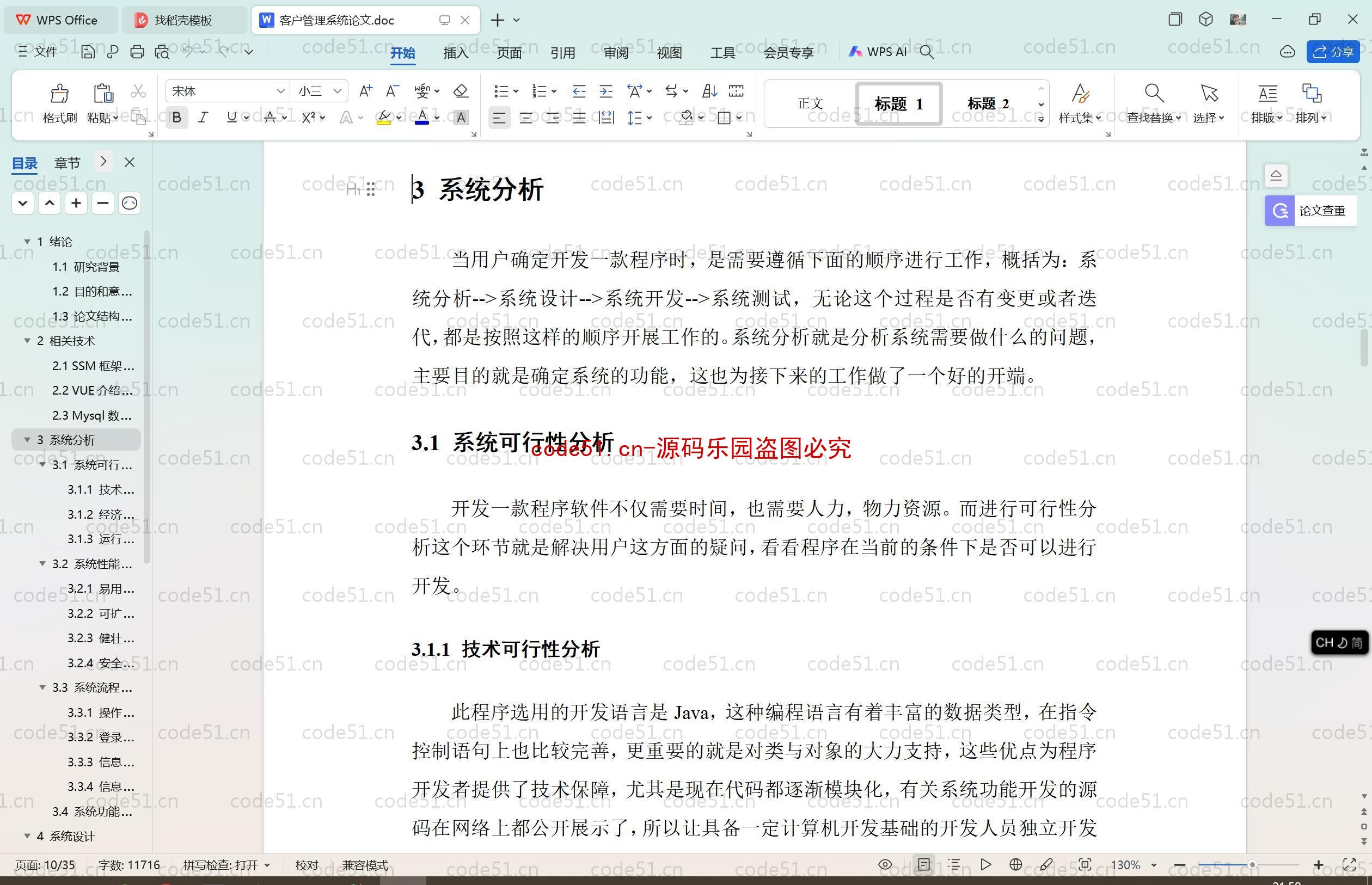Screen dimensions: 1372x885
Task: Expand the '4 系统设计' outline node
Action: 27,836
